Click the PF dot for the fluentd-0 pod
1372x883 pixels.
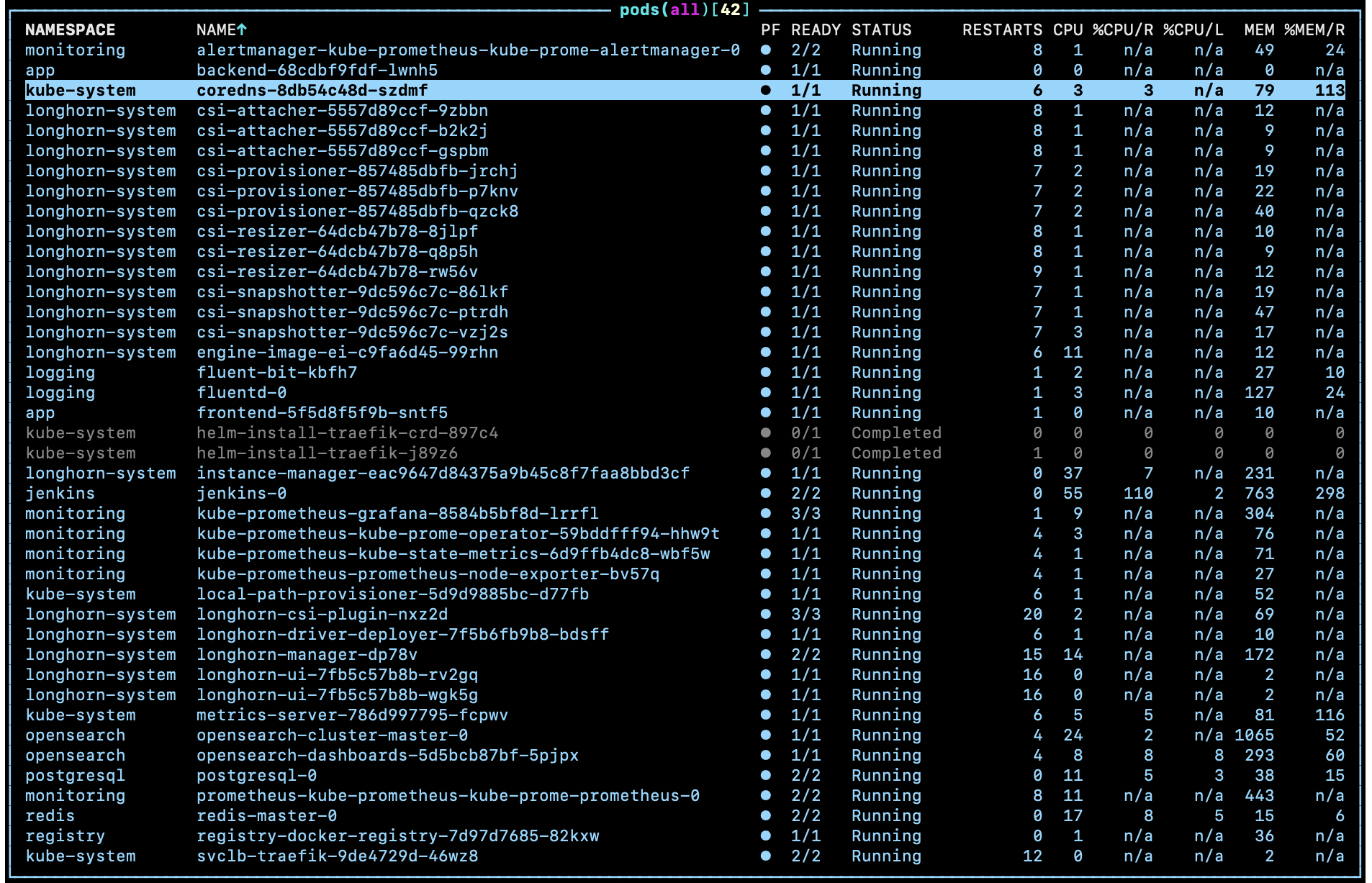[x=766, y=392]
